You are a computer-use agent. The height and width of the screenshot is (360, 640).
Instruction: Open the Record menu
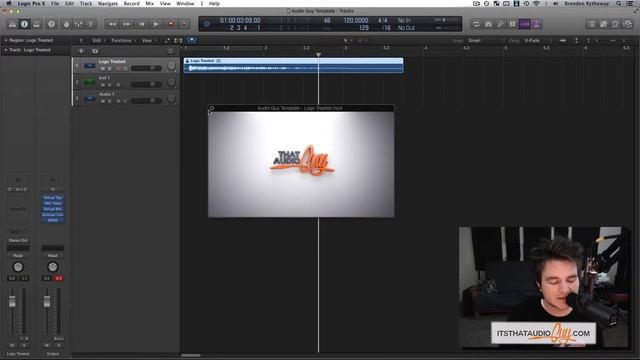pyautogui.click(x=131, y=4)
